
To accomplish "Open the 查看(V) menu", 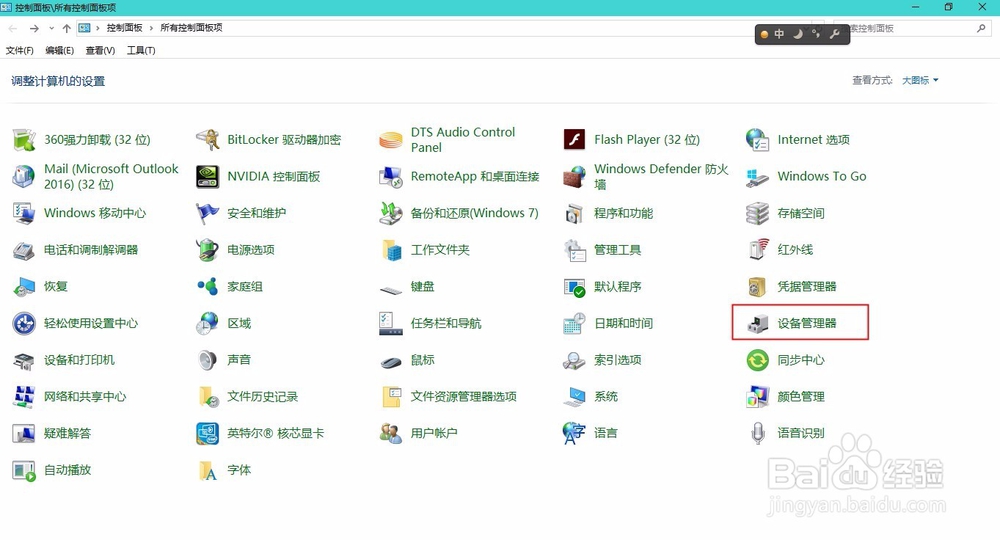I will 100,50.
